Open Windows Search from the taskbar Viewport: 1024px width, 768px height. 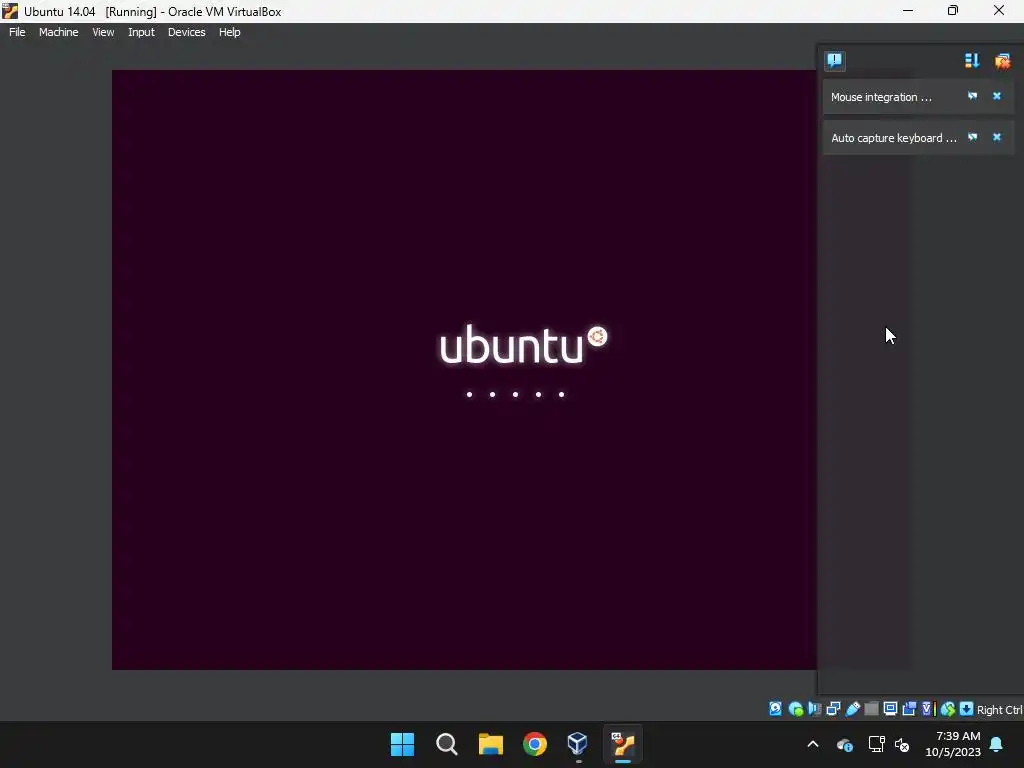[447, 744]
